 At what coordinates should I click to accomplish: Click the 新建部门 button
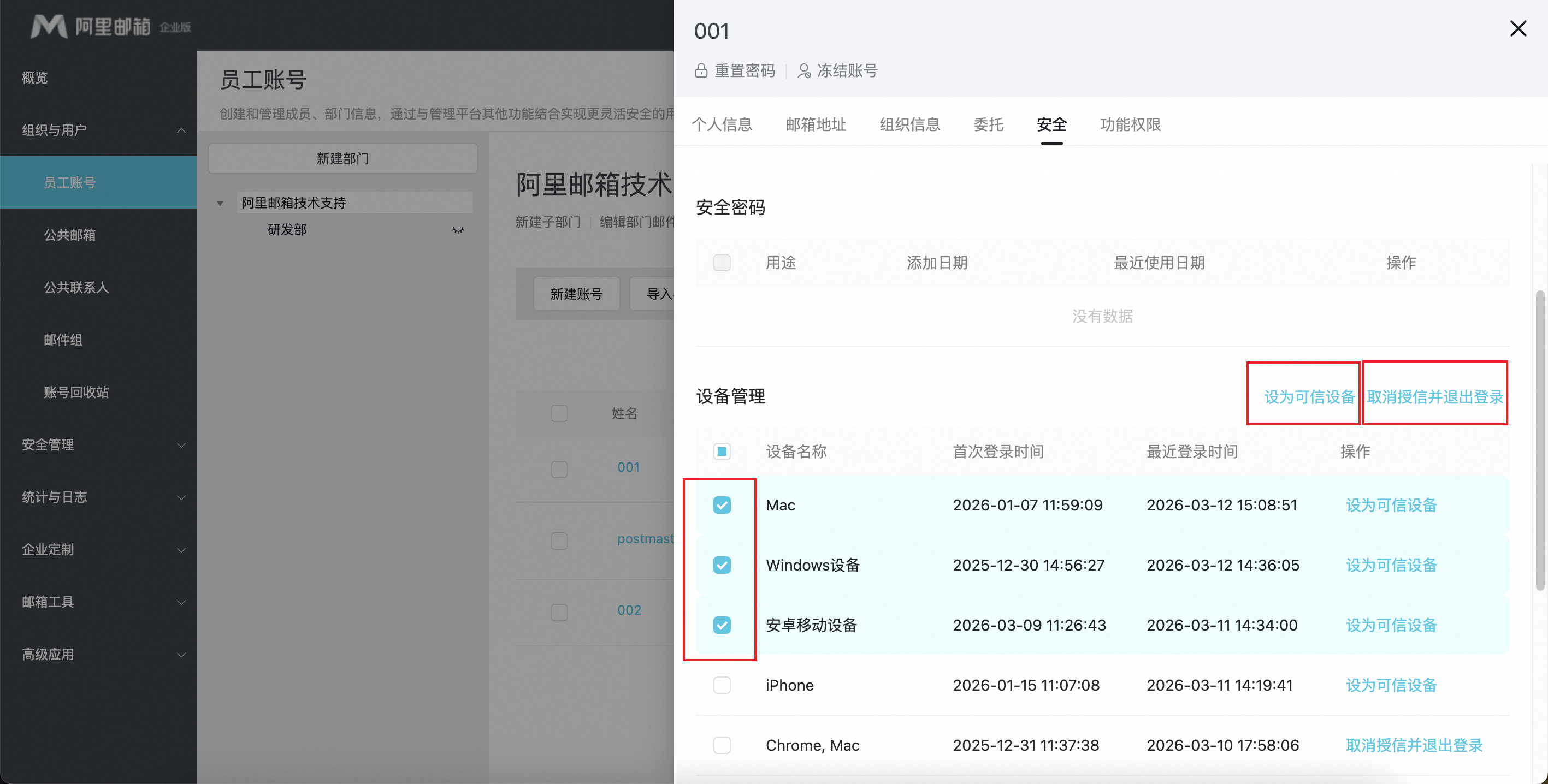pos(342,159)
